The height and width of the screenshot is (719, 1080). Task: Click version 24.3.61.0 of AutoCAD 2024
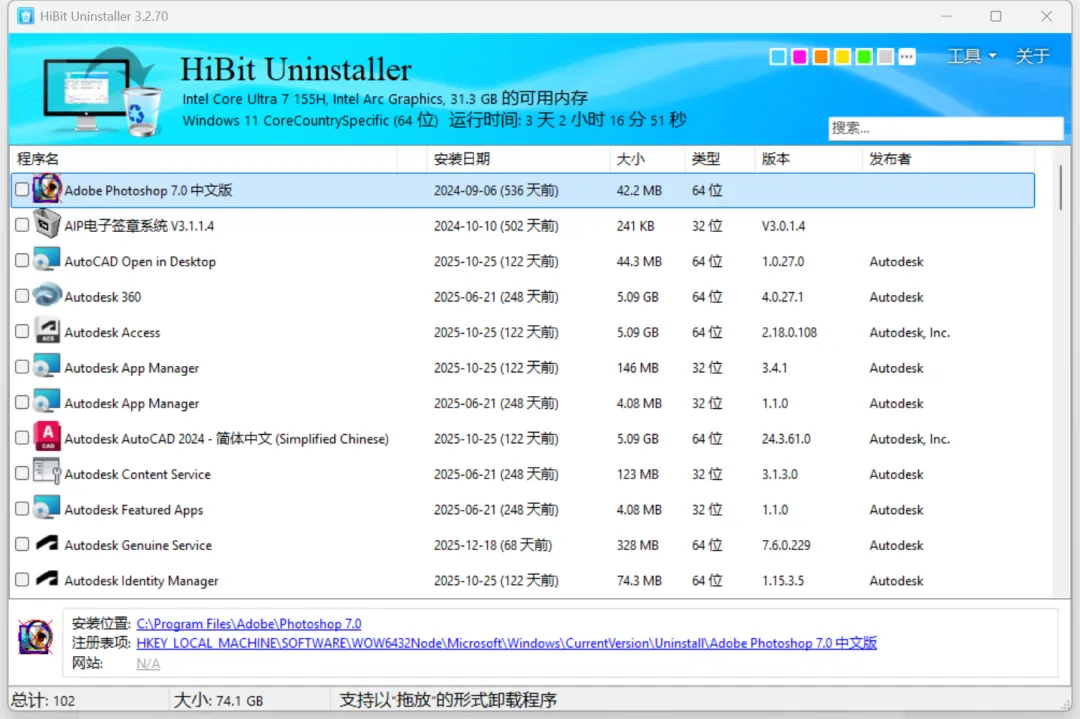(x=786, y=439)
